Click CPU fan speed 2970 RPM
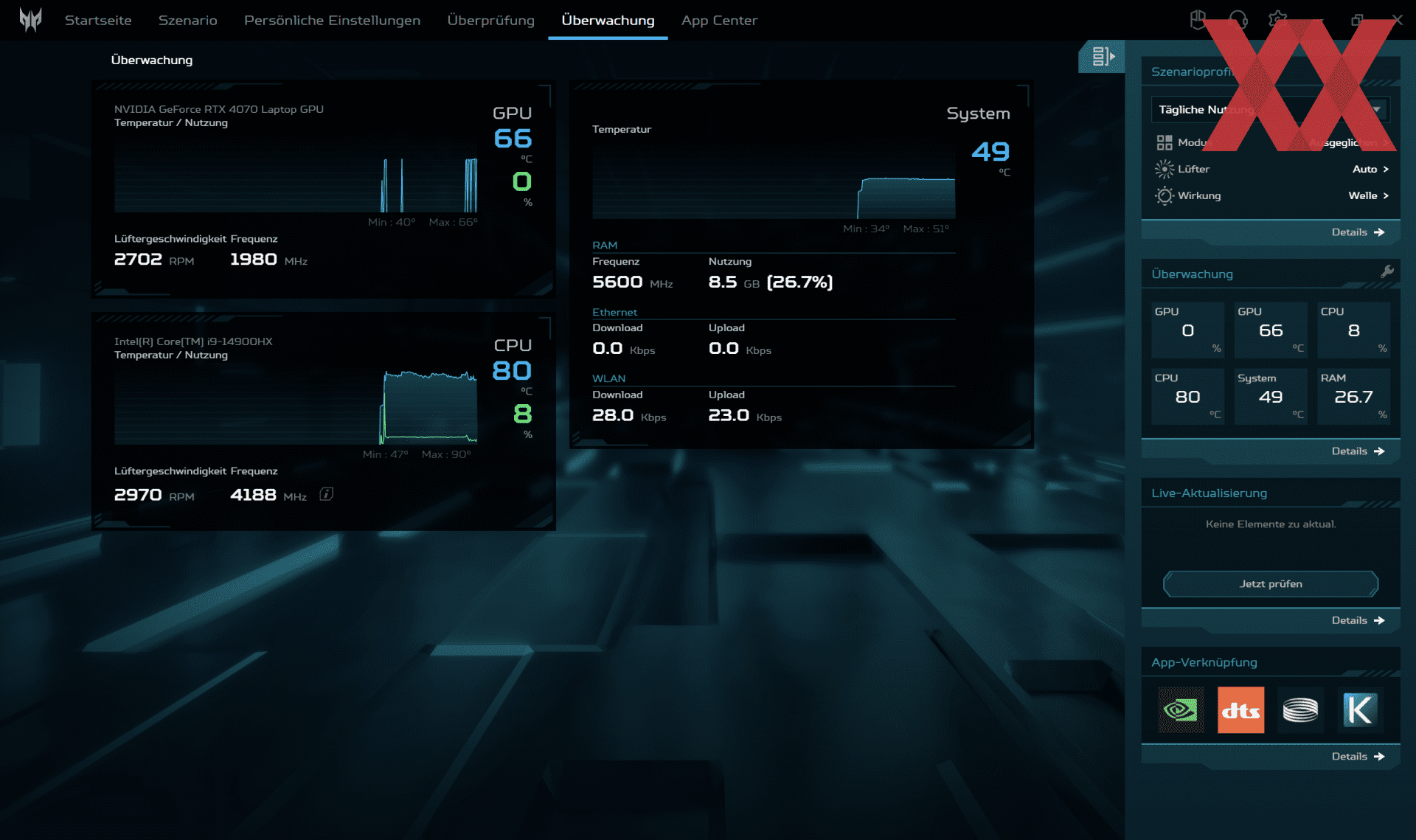 [154, 495]
